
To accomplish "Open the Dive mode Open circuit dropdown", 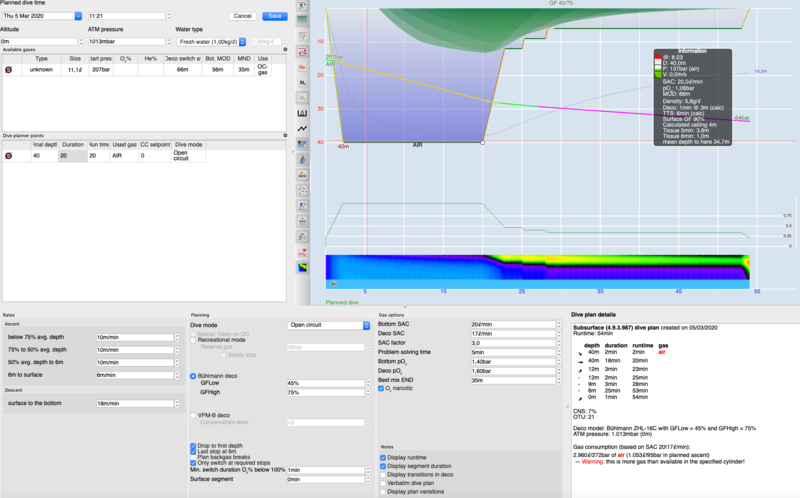I will 327,325.
